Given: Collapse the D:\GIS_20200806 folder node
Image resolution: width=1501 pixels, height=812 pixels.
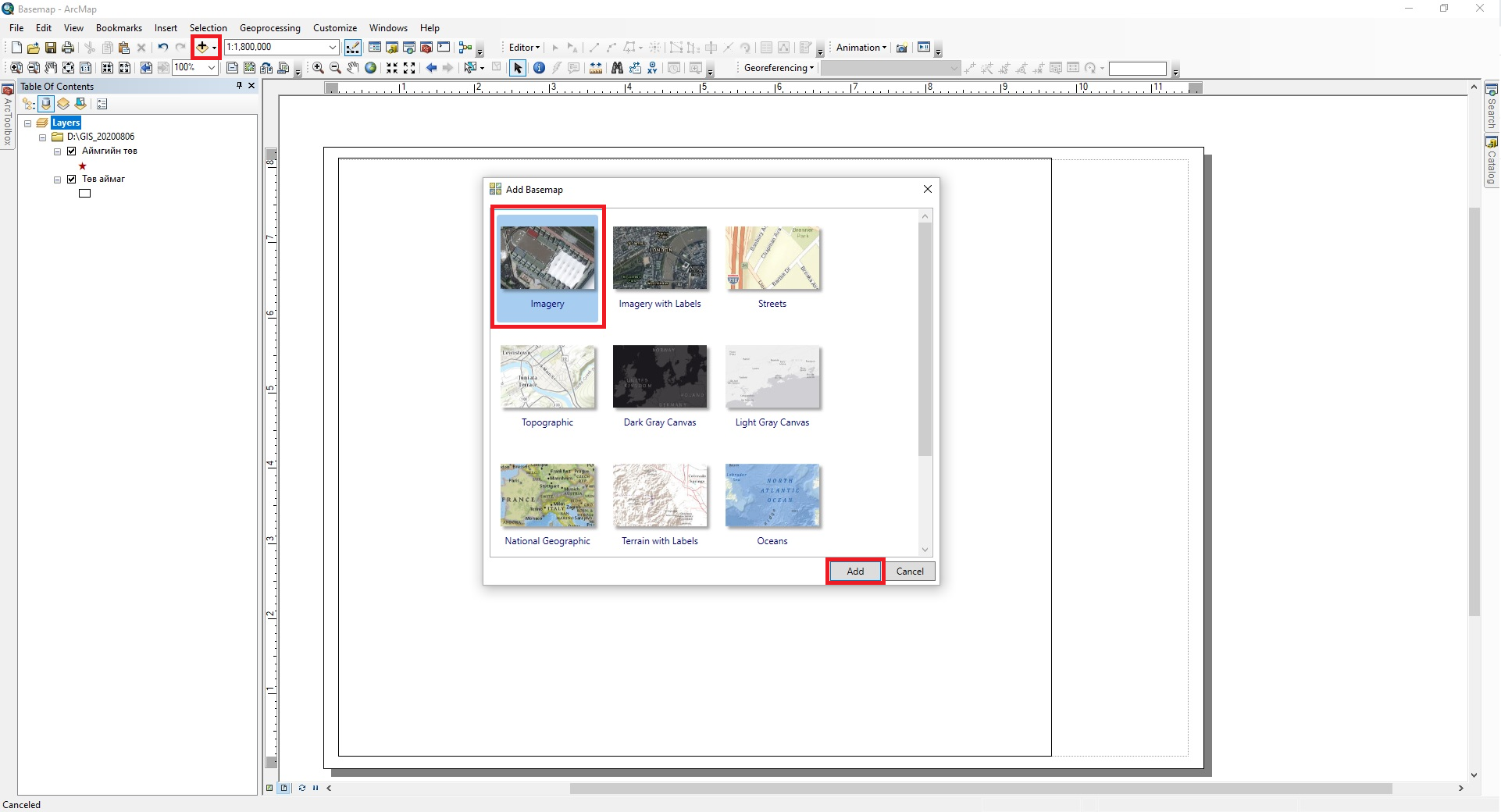Looking at the screenshot, I should pos(43,137).
